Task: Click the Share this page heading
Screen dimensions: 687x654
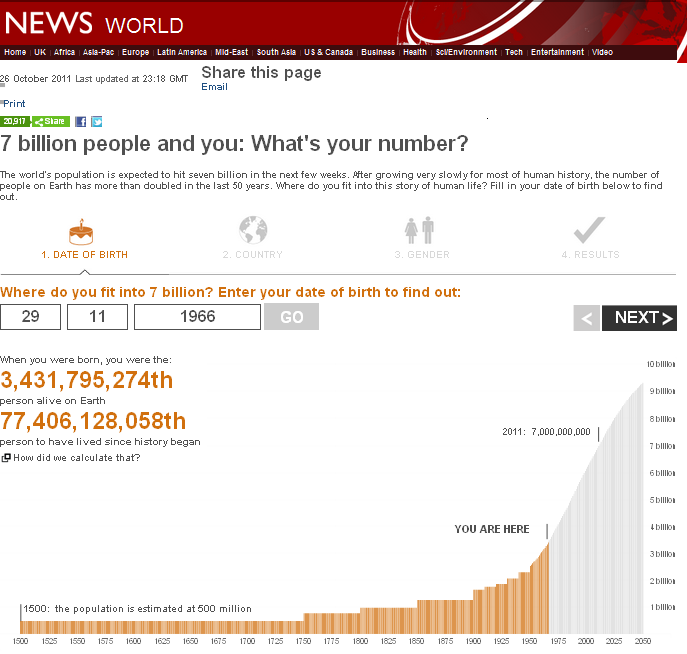Action: (x=261, y=72)
